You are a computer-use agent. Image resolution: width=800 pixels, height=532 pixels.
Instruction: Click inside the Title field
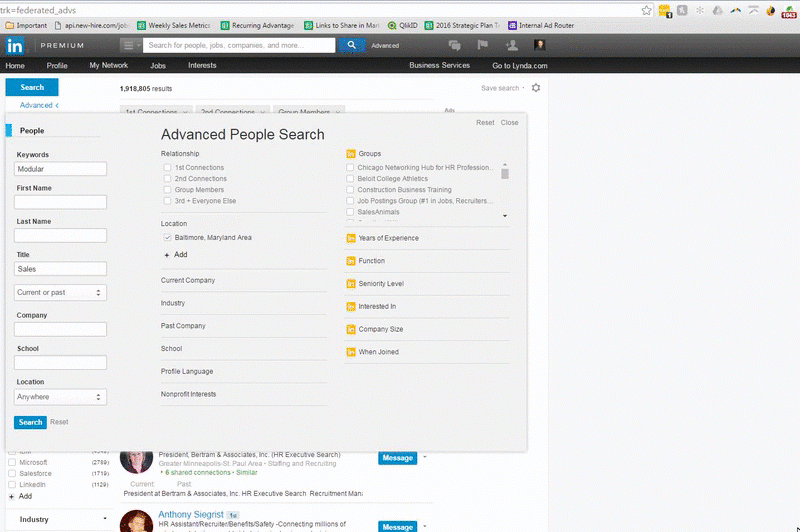point(60,269)
